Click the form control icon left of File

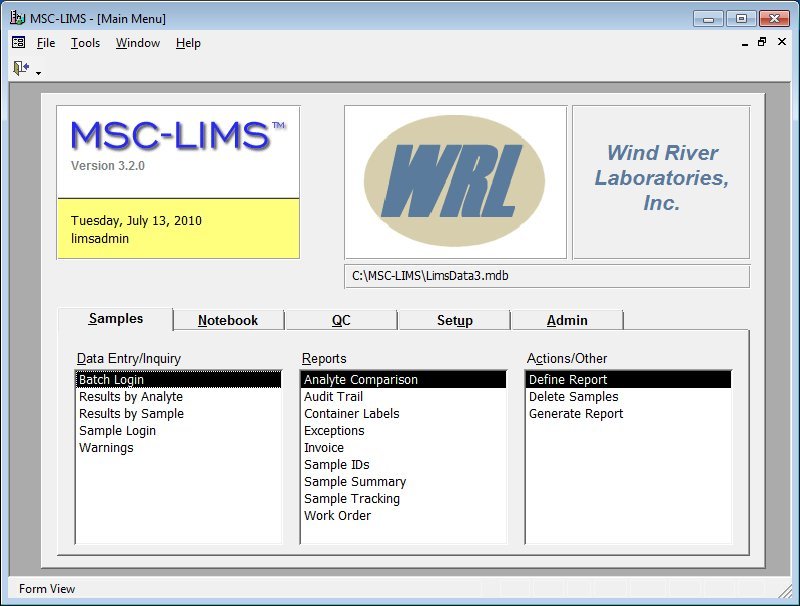[x=18, y=42]
